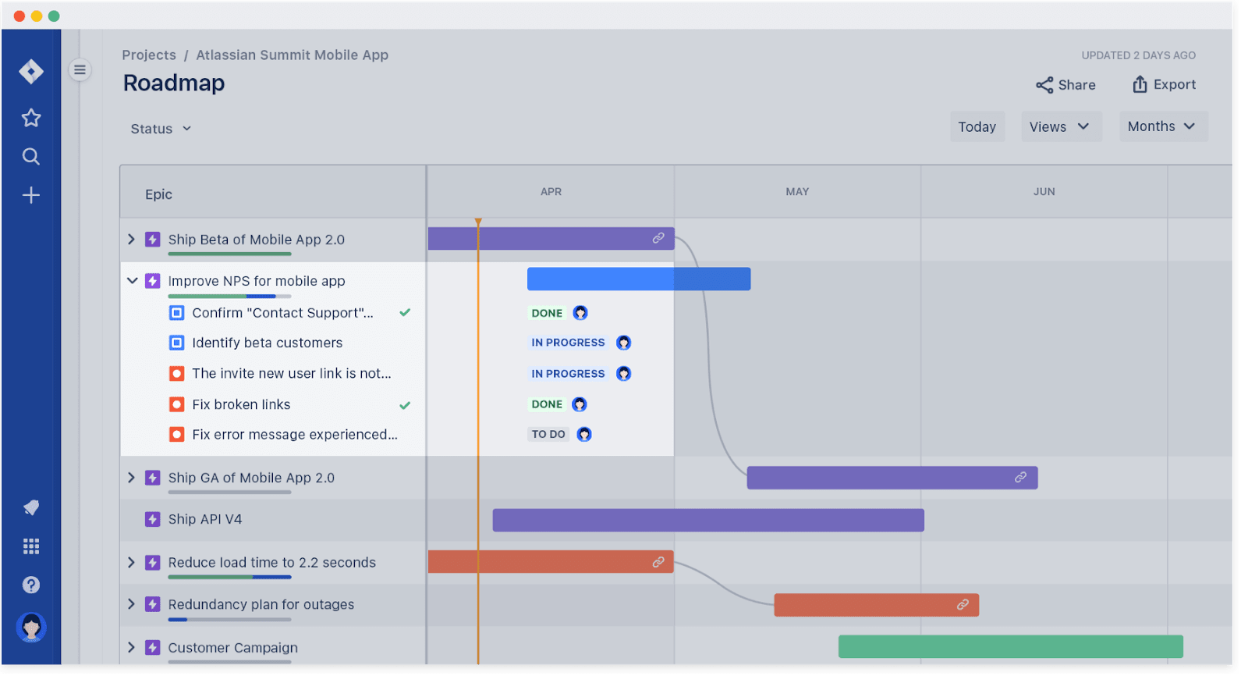
Task: Open the notifications megaphone icon in the sidebar
Action: [x=31, y=508]
